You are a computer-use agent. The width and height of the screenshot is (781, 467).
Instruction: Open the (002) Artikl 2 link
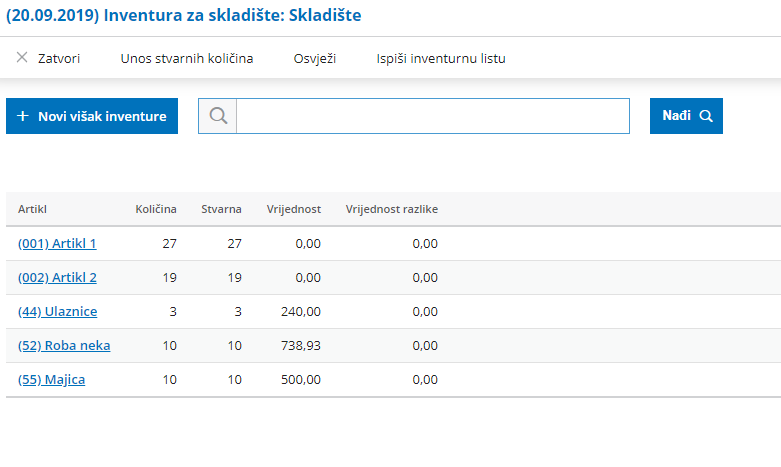point(57,277)
